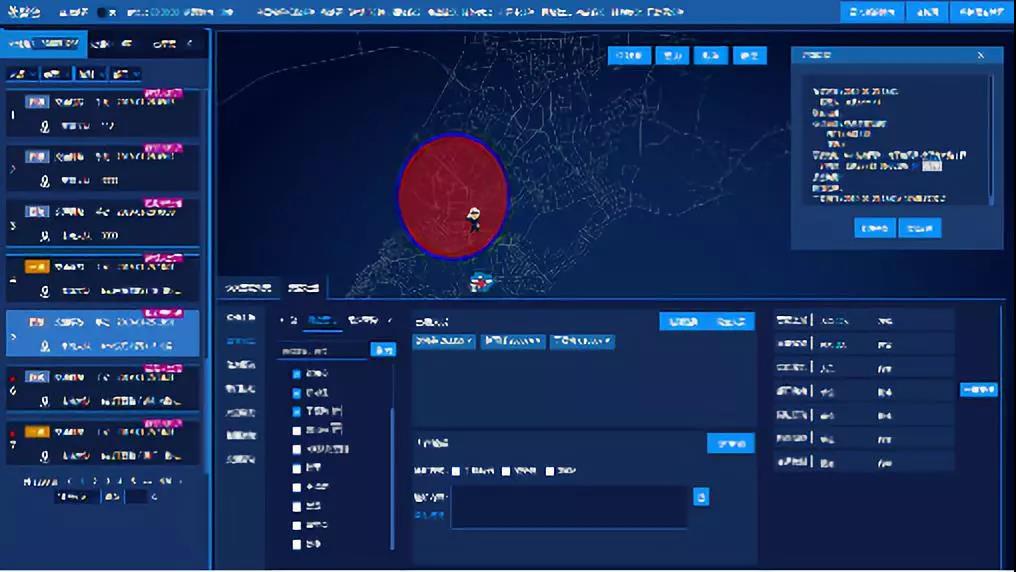Click the leftmost button in the map toolbar

pyautogui.click(x=629, y=56)
